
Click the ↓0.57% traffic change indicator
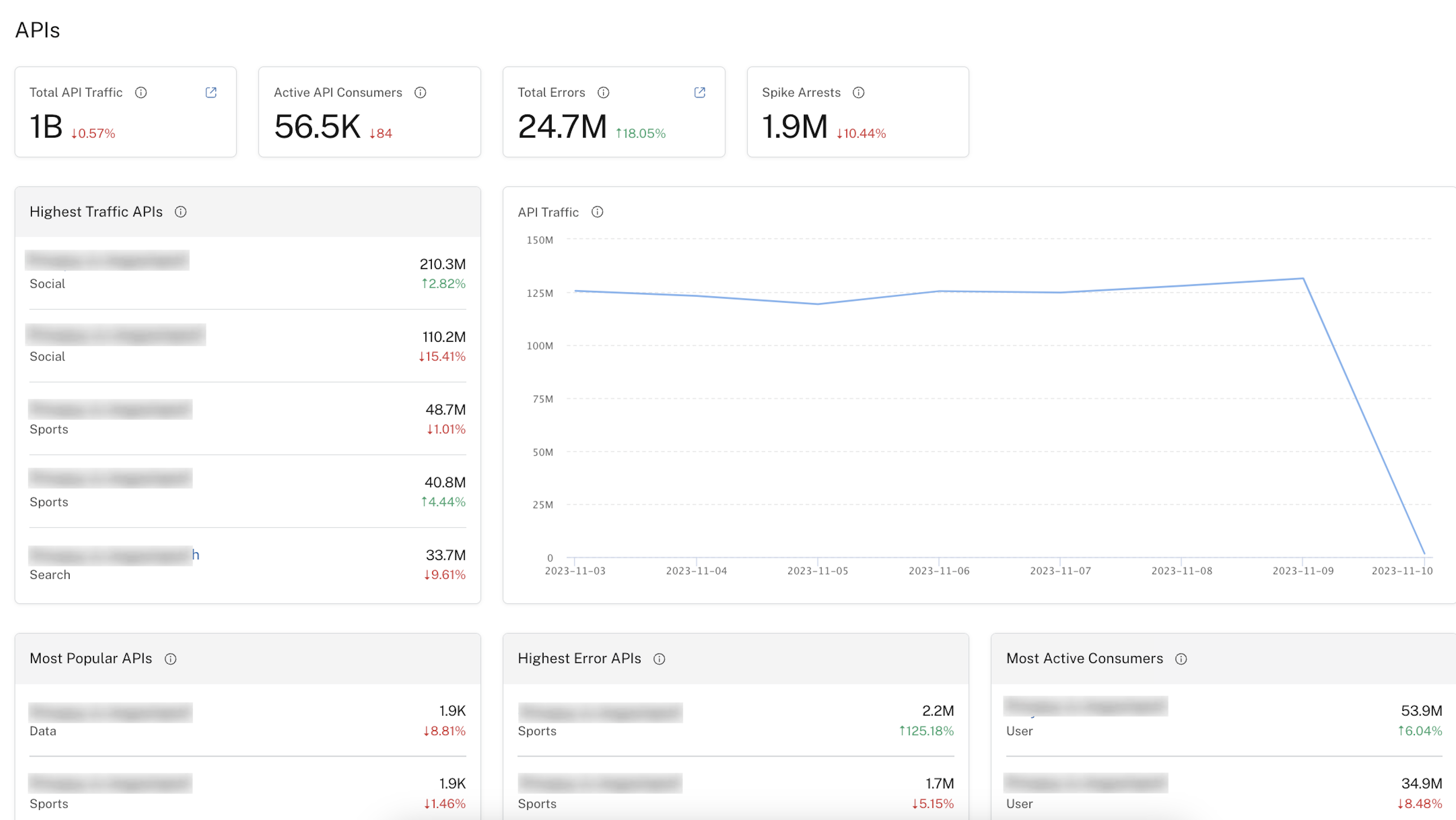[93, 133]
